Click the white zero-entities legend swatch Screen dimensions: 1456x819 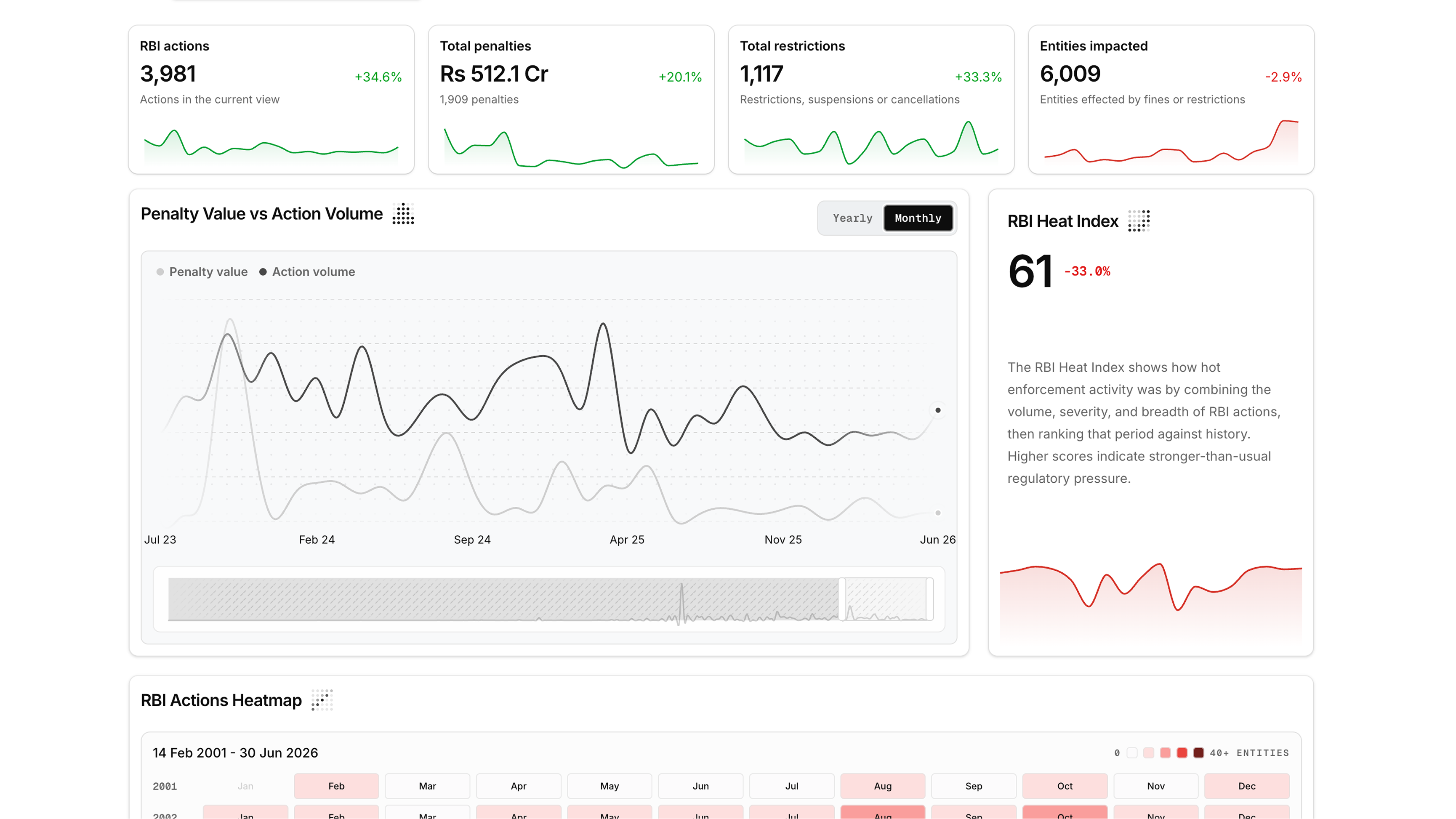coord(1131,753)
